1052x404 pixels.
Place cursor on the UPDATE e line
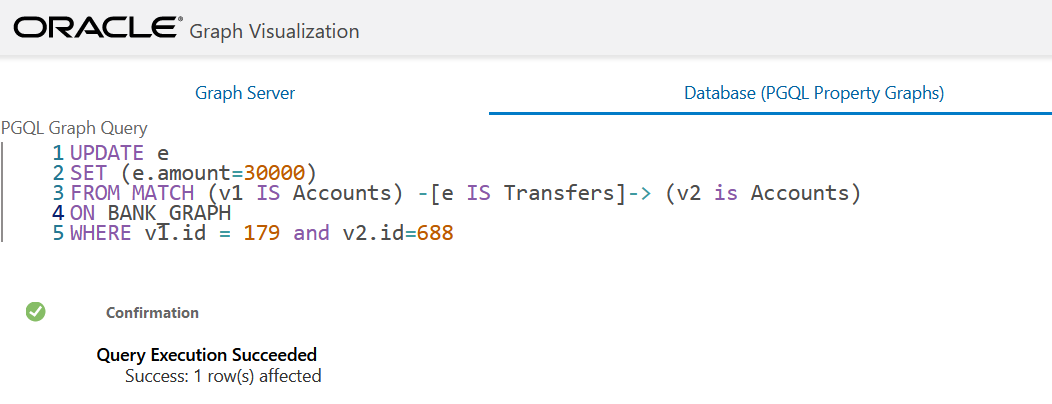(x=119, y=153)
